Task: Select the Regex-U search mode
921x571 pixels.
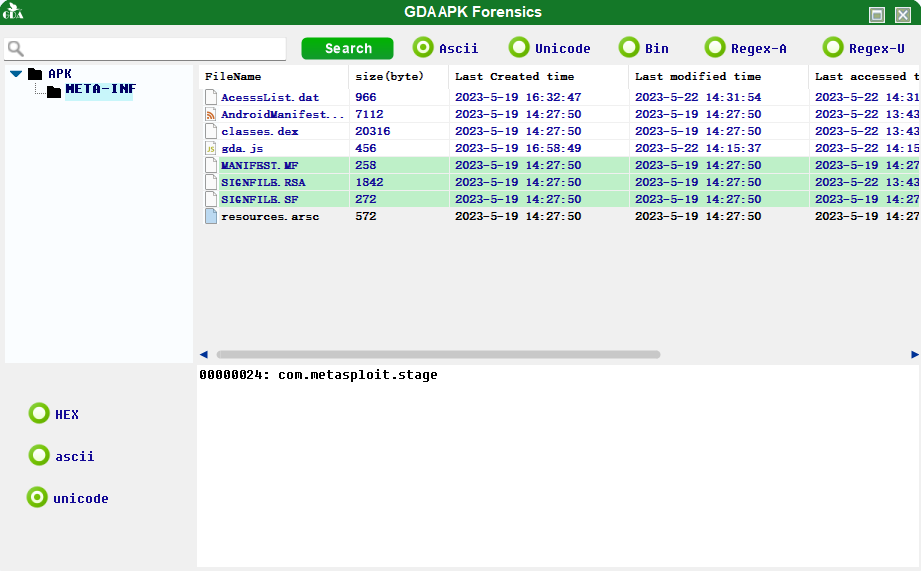Action: point(833,48)
